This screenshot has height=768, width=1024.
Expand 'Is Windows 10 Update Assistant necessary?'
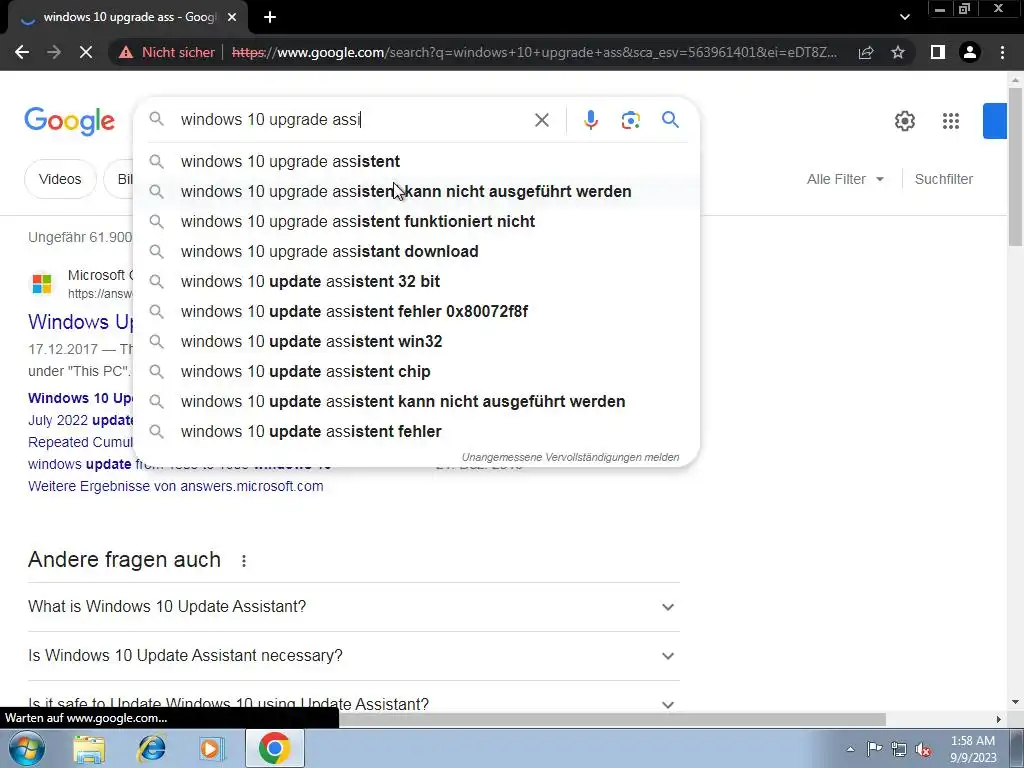pyautogui.click(x=353, y=656)
